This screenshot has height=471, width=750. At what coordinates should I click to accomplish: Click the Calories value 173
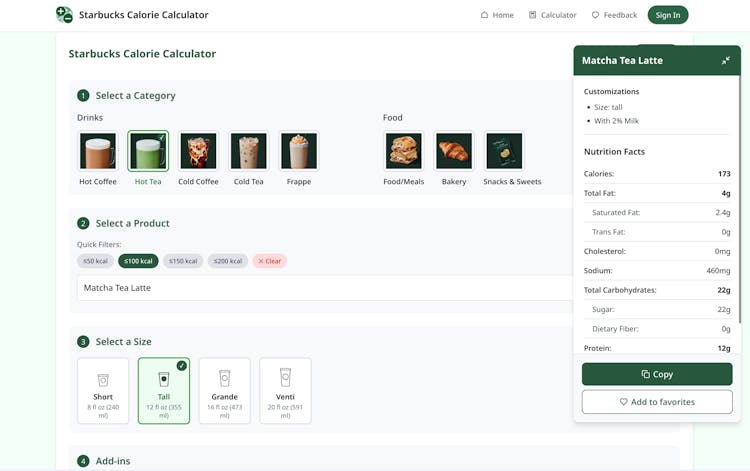(724, 174)
